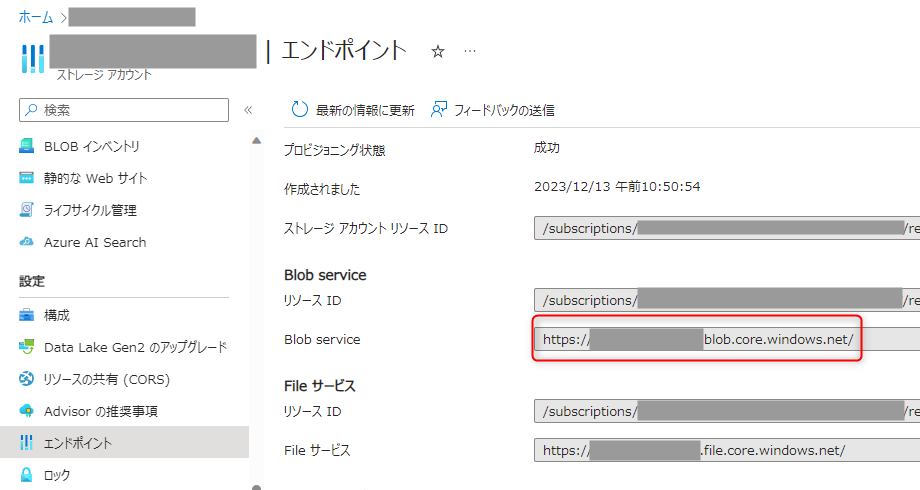Image resolution: width=920 pixels, height=490 pixels.
Task: Collapse the sidebar with the double chevron
Action: click(x=248, y=110)
